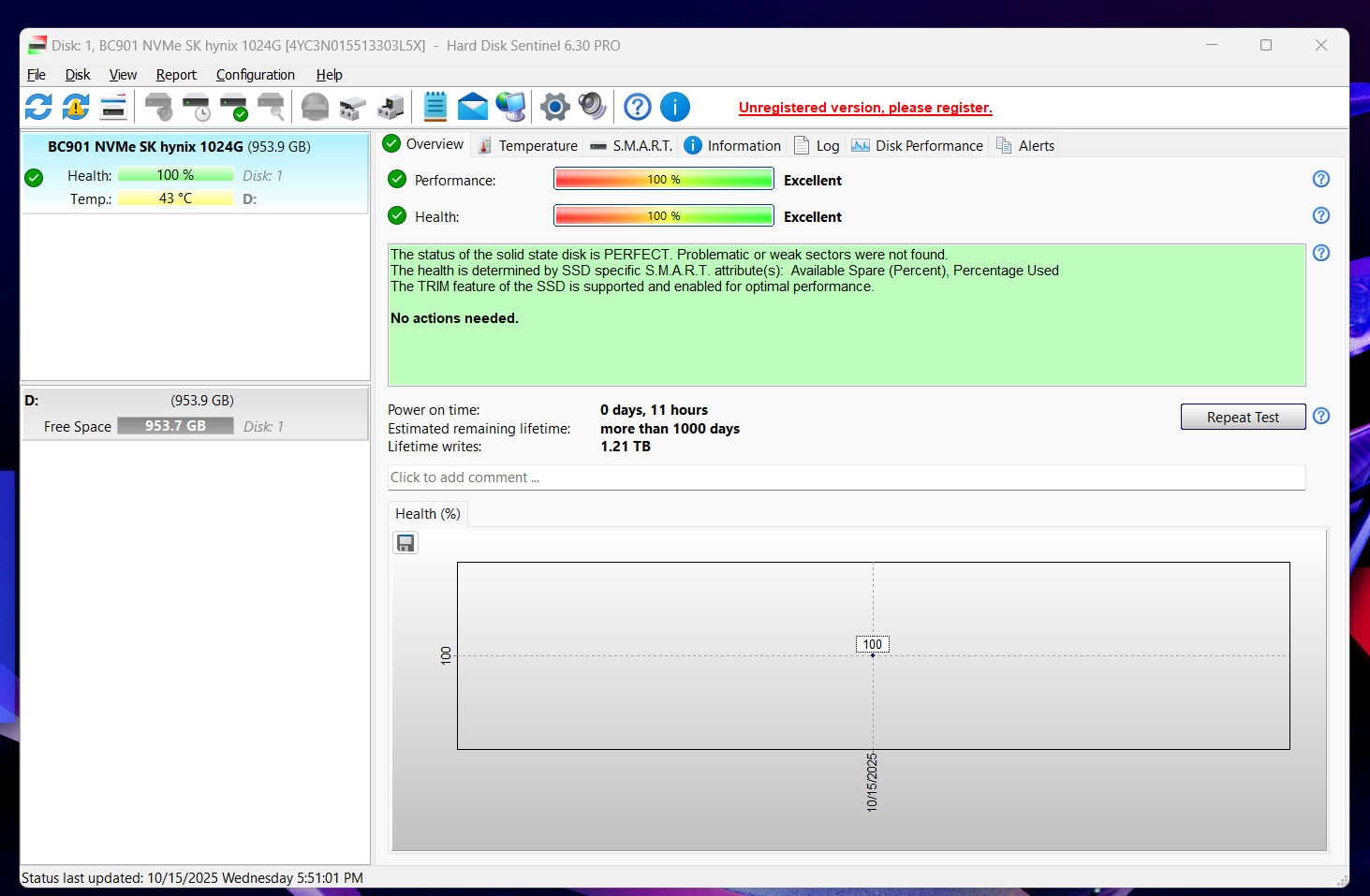Click the help icon beside status text box

click(x=1321, y=253)
